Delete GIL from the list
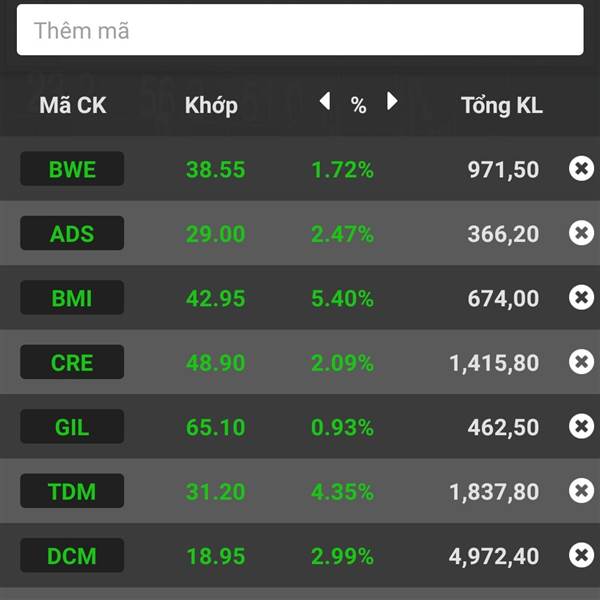The image size is (600, 600). tap(581, 426)
